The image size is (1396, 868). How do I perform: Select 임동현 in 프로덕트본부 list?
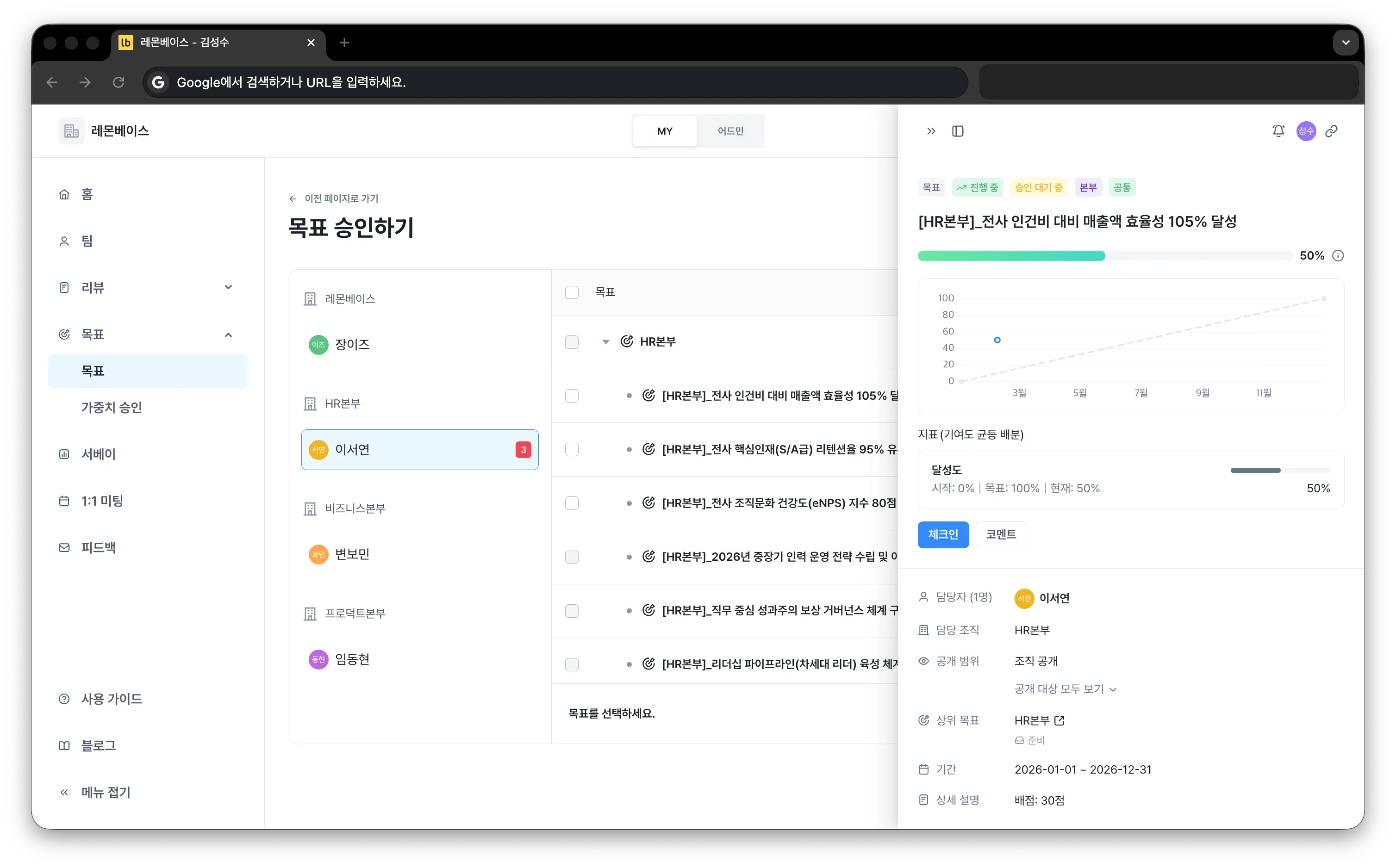tap(419, 659)
